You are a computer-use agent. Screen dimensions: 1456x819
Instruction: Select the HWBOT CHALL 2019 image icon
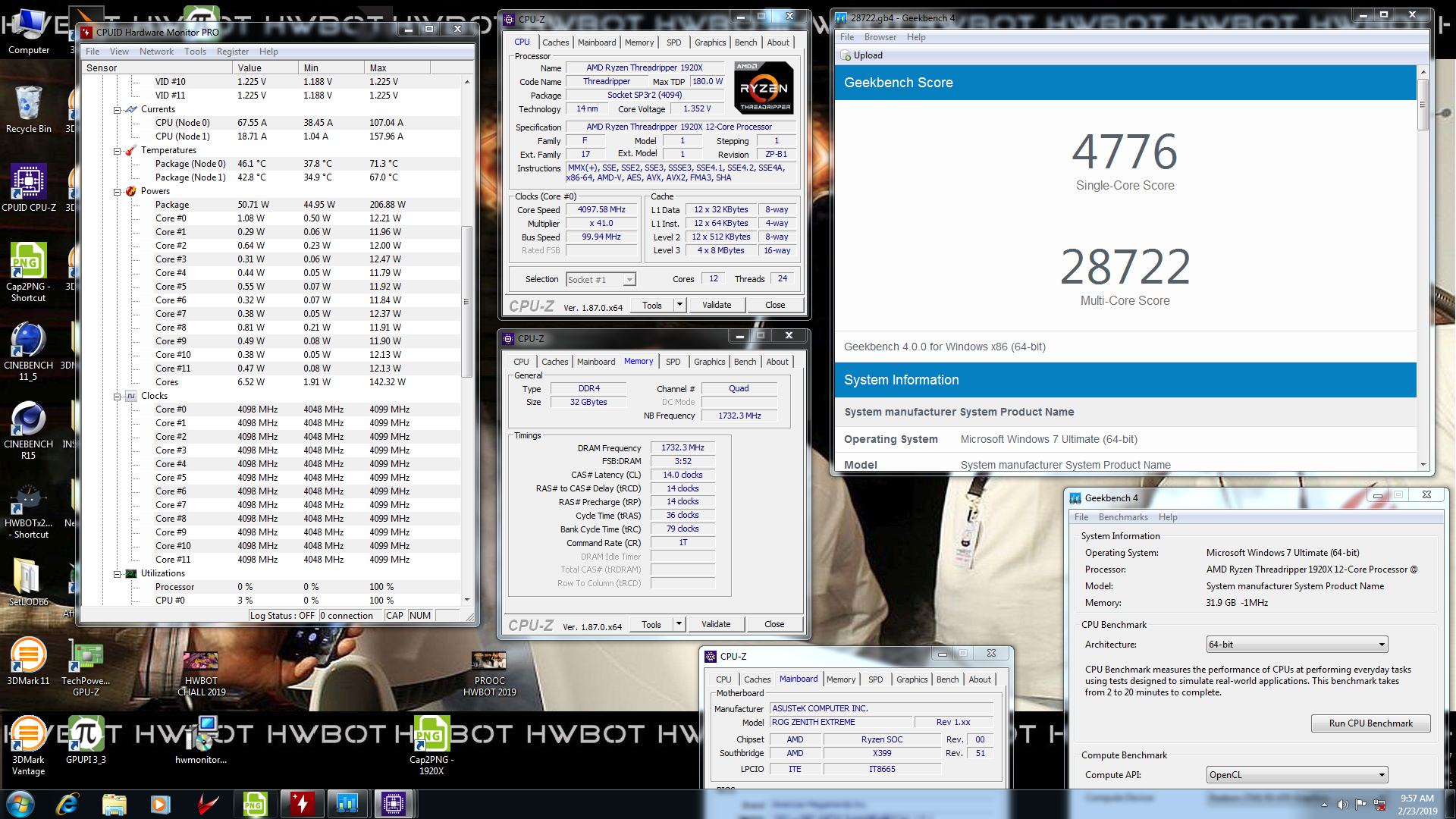202,673
